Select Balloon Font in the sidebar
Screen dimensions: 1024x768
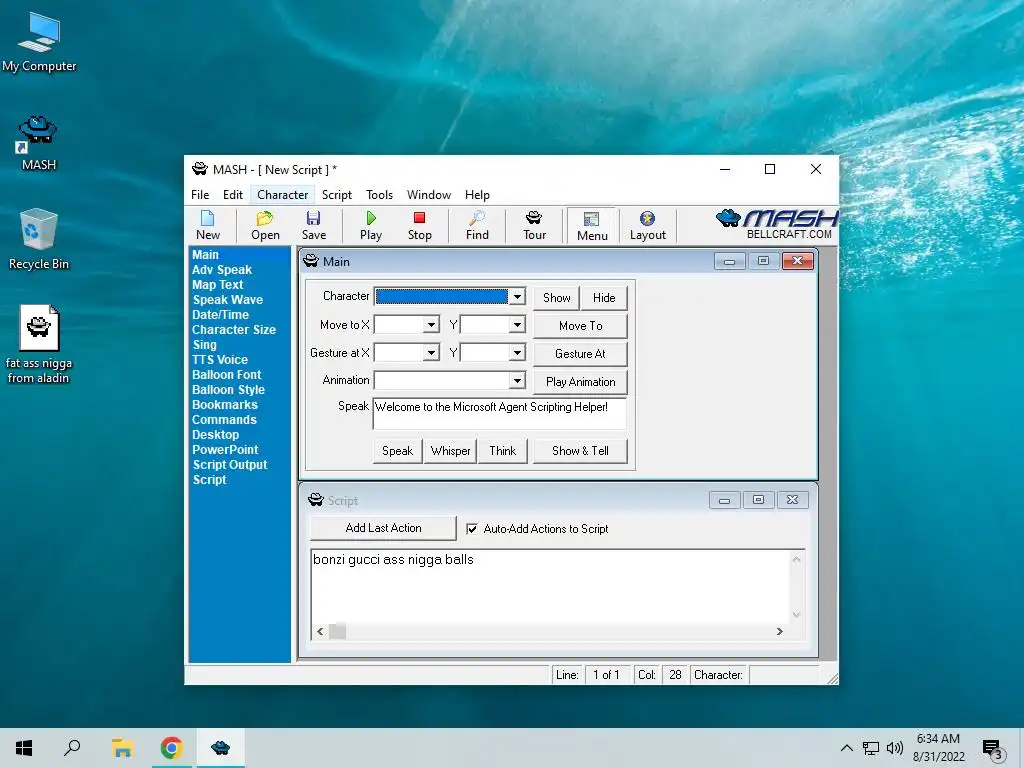[226, 375]
